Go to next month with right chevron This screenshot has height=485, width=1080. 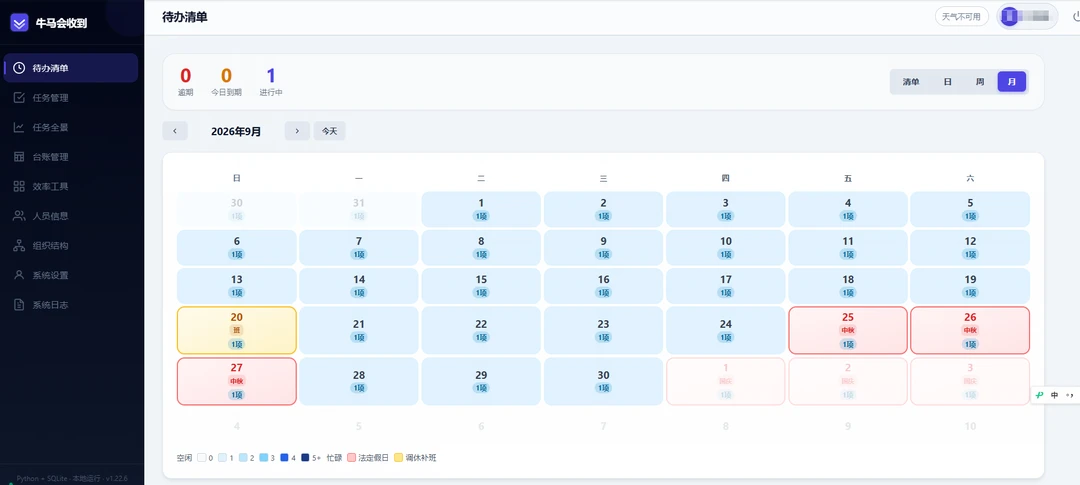click(297, 131)
